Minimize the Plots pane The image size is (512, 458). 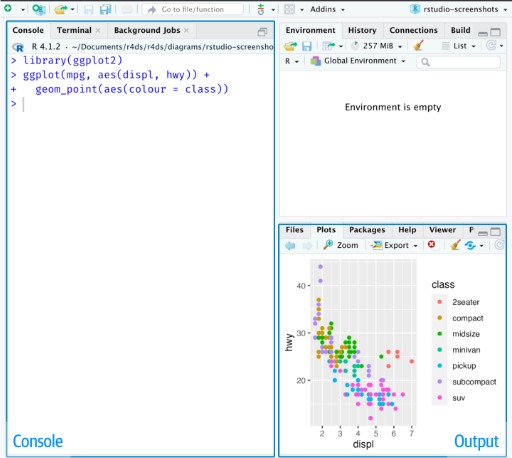tap(483, 233)
